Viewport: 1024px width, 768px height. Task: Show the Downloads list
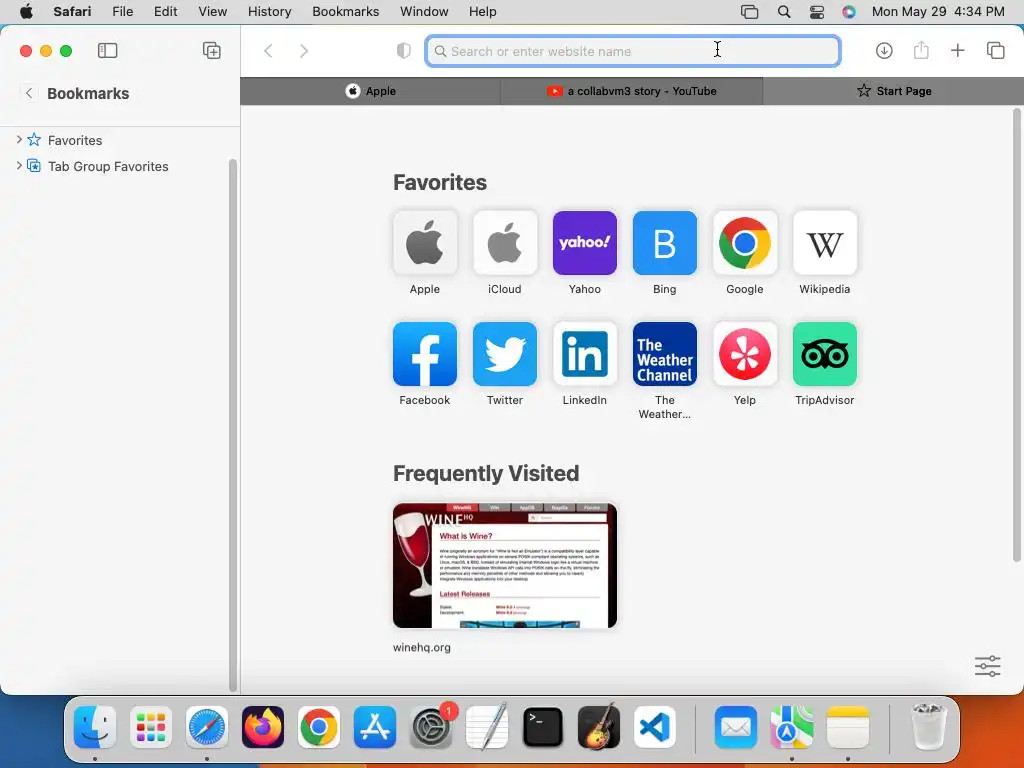[x=884, y=50]
